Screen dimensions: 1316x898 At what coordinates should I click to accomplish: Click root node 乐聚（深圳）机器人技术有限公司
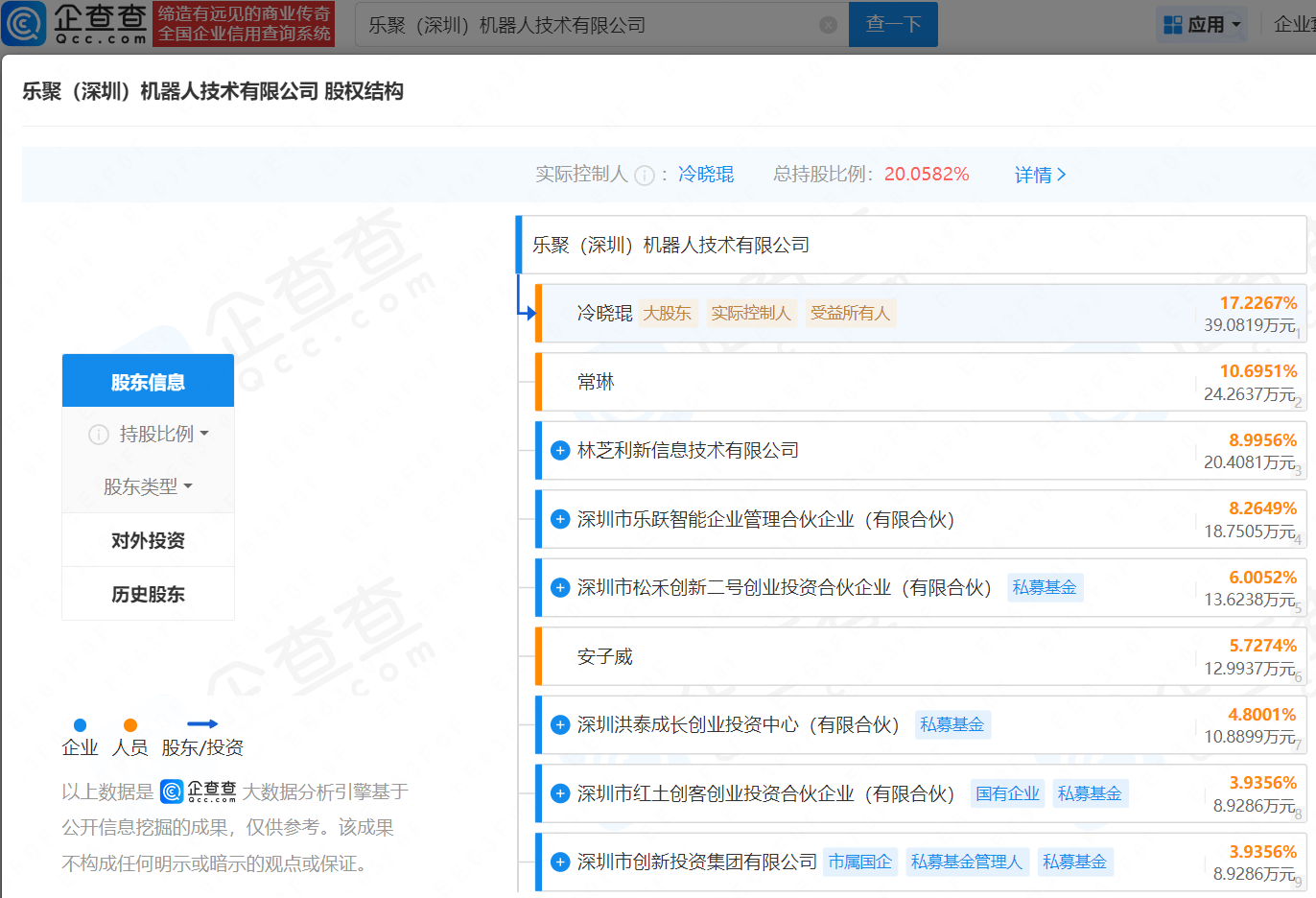[670, 245]
